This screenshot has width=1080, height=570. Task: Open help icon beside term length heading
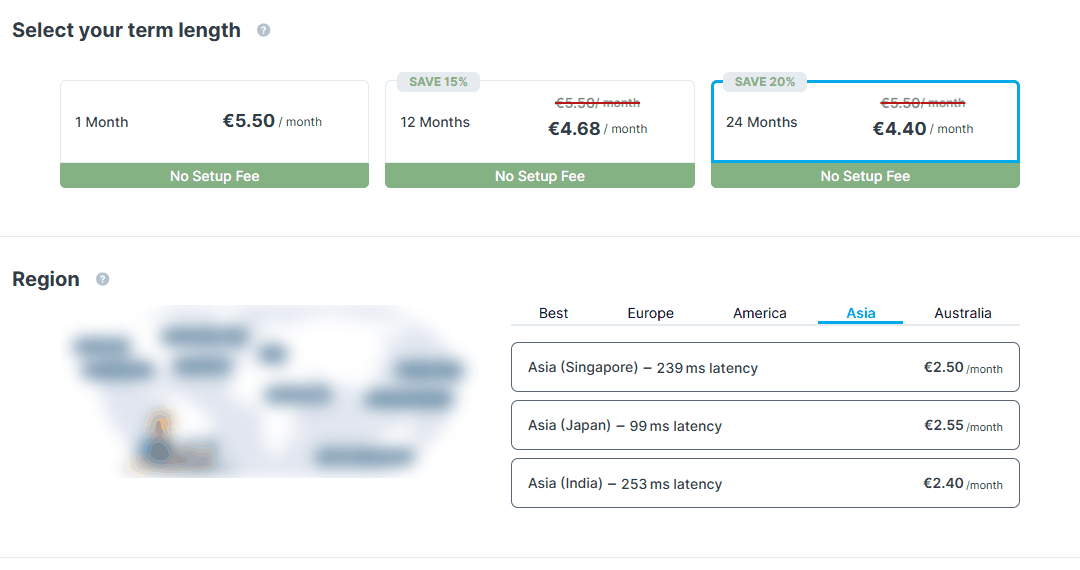click(263, 30)
